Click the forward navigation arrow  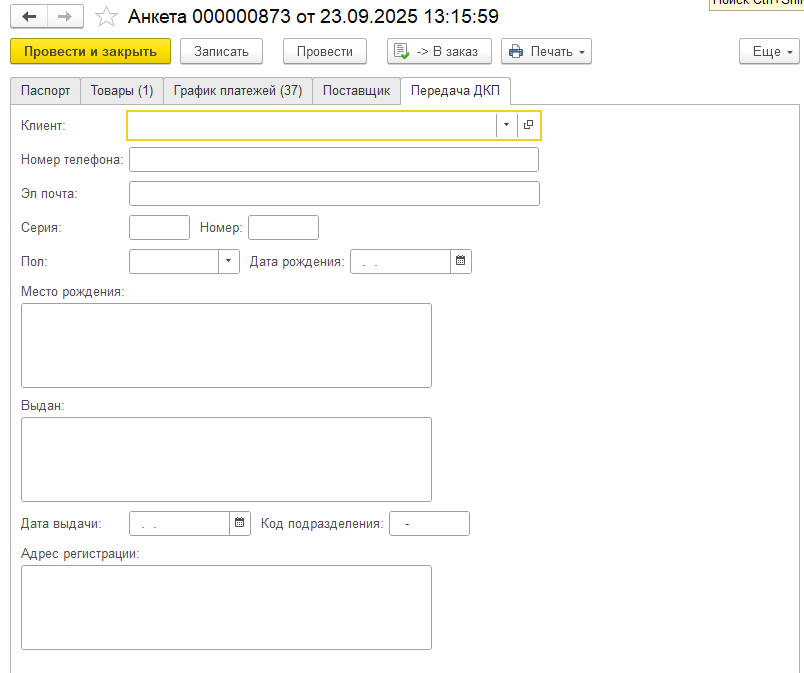coord(64,17)
